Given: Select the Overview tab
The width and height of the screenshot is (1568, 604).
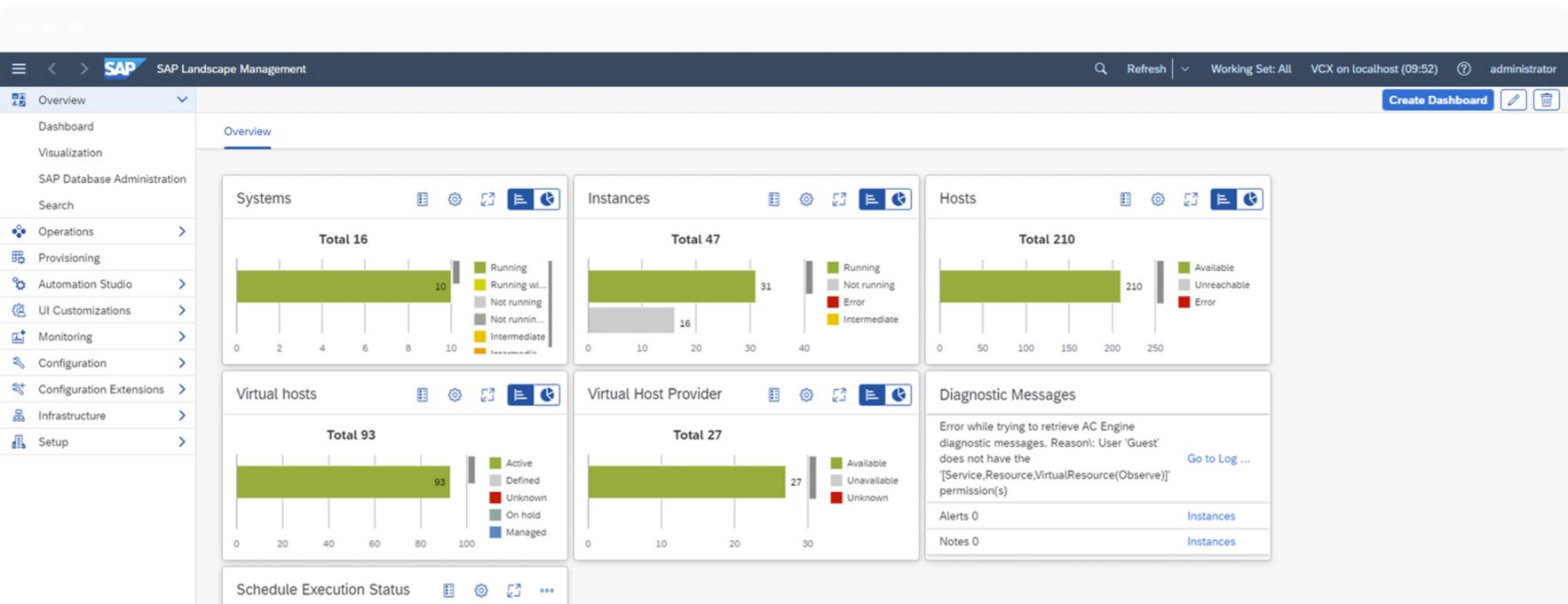Looking at the screenshot, I should click(247, 131).
